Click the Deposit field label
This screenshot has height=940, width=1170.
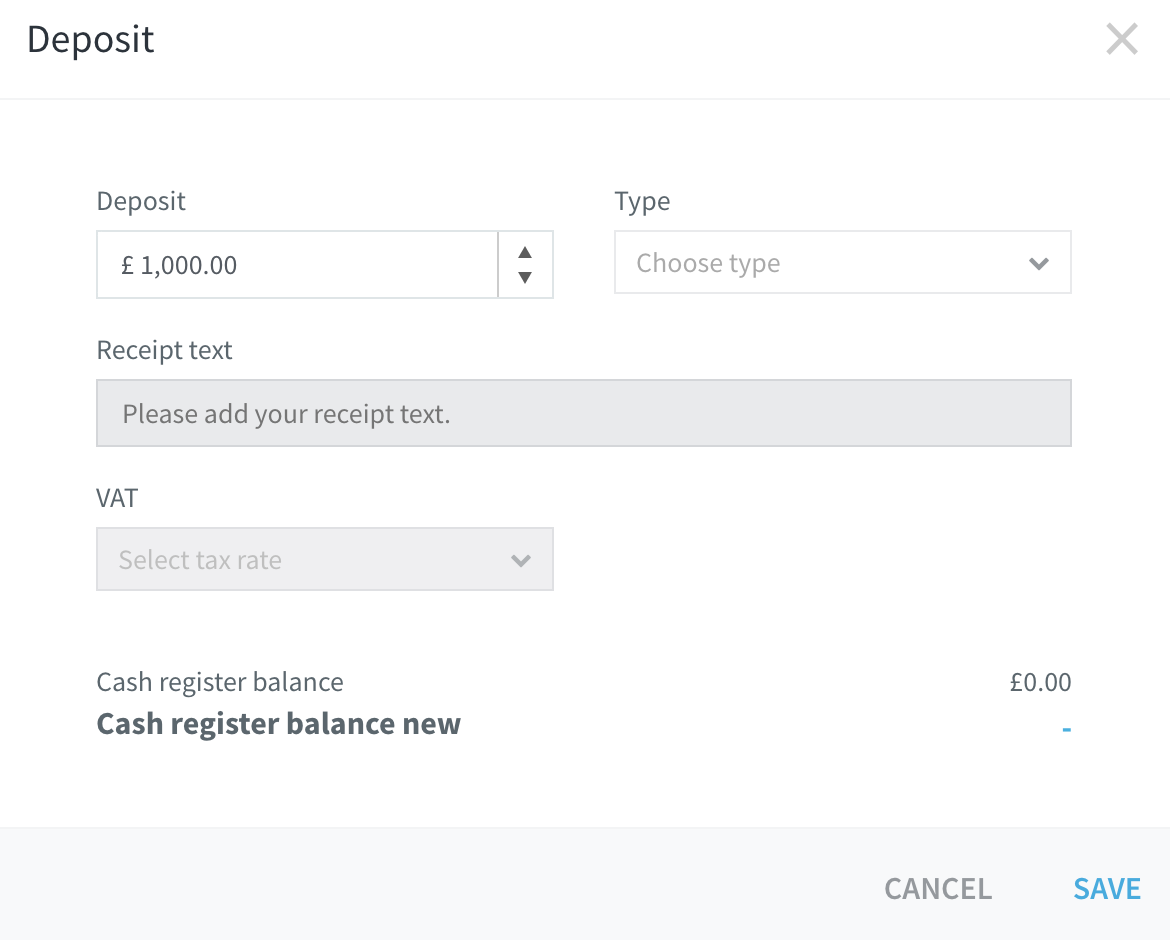coord(140,201)
